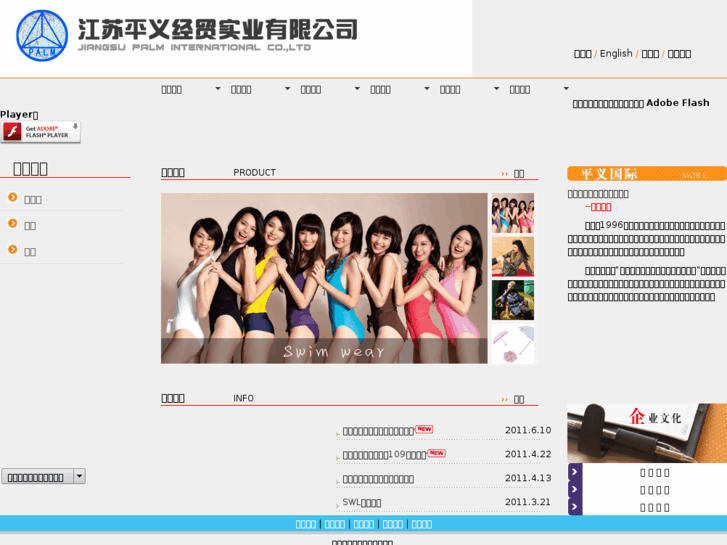727x545 pixels.
Task: Open the middle link in blue footer bar
Action: 364,524
